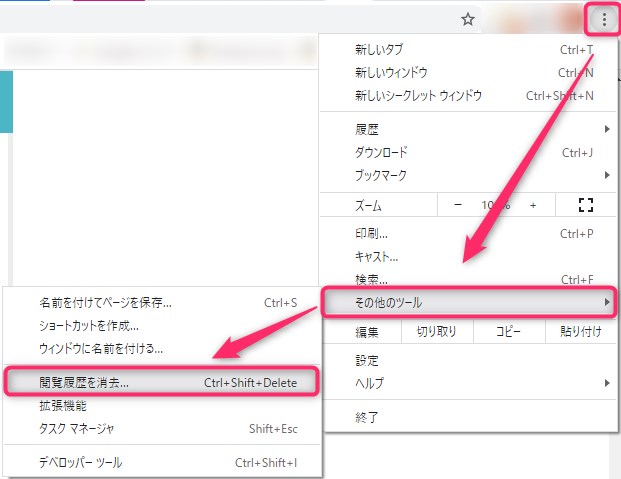Select 新しいウィンドウ menu entry

pos(469,73)
